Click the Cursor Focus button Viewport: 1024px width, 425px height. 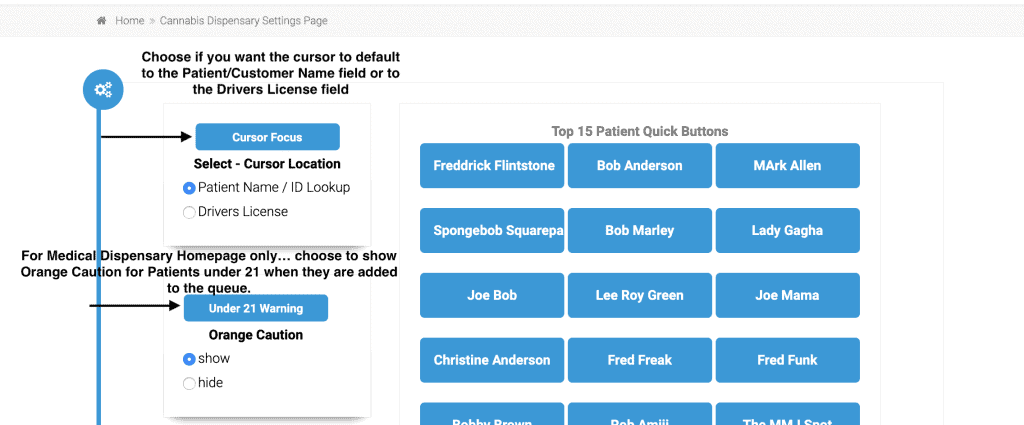[267, 137]
